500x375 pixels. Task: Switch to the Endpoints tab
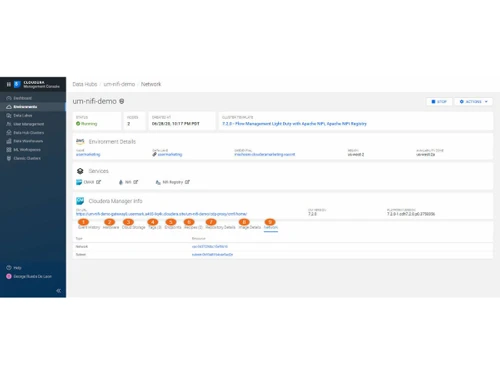pos(173,227)
